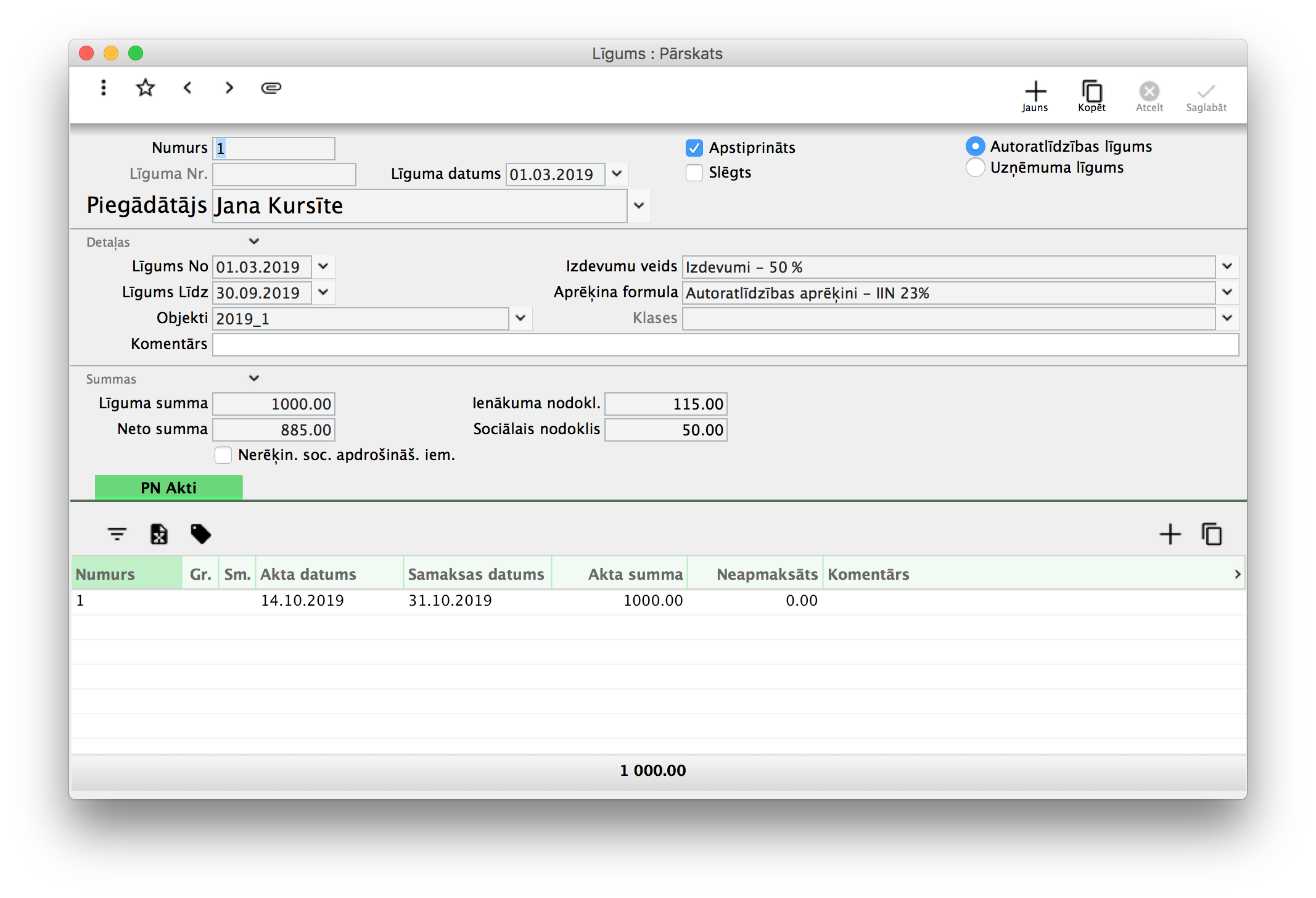
Task: Uncheck the Apstiprināts checkbox
Action: (x=694, y=148)
